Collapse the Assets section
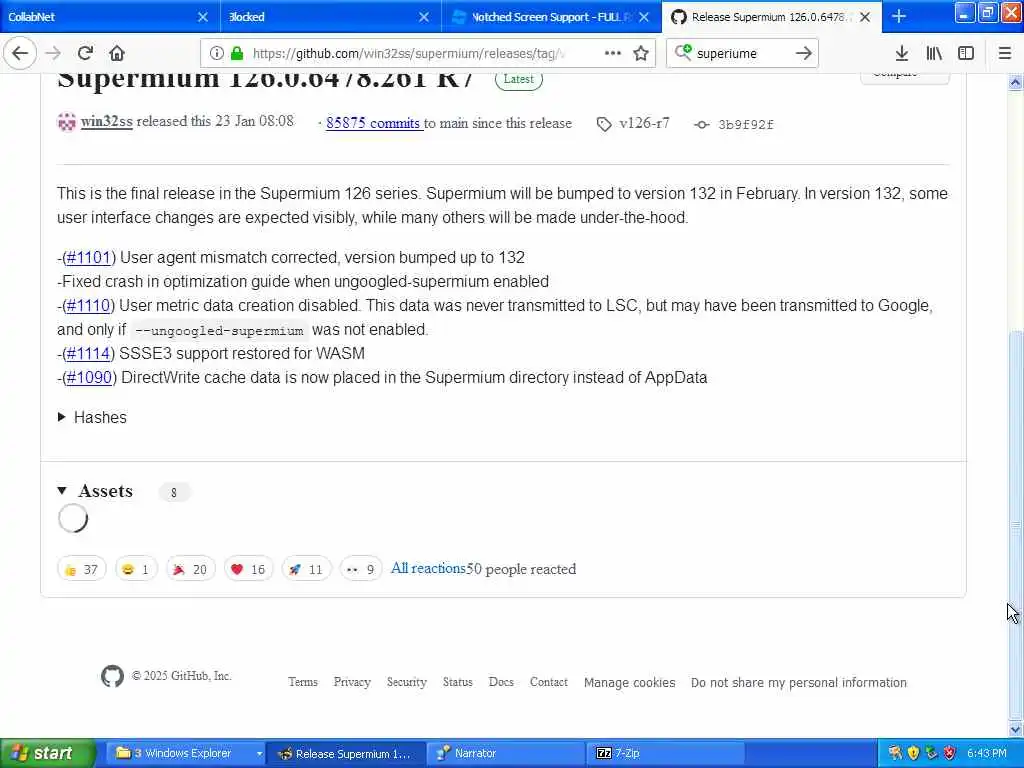 coord(95,491)
